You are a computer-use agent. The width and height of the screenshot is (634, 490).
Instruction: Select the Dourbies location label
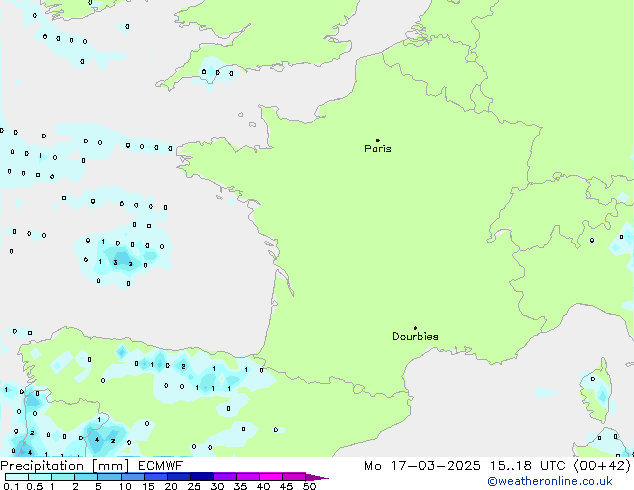tap(415, 336)
